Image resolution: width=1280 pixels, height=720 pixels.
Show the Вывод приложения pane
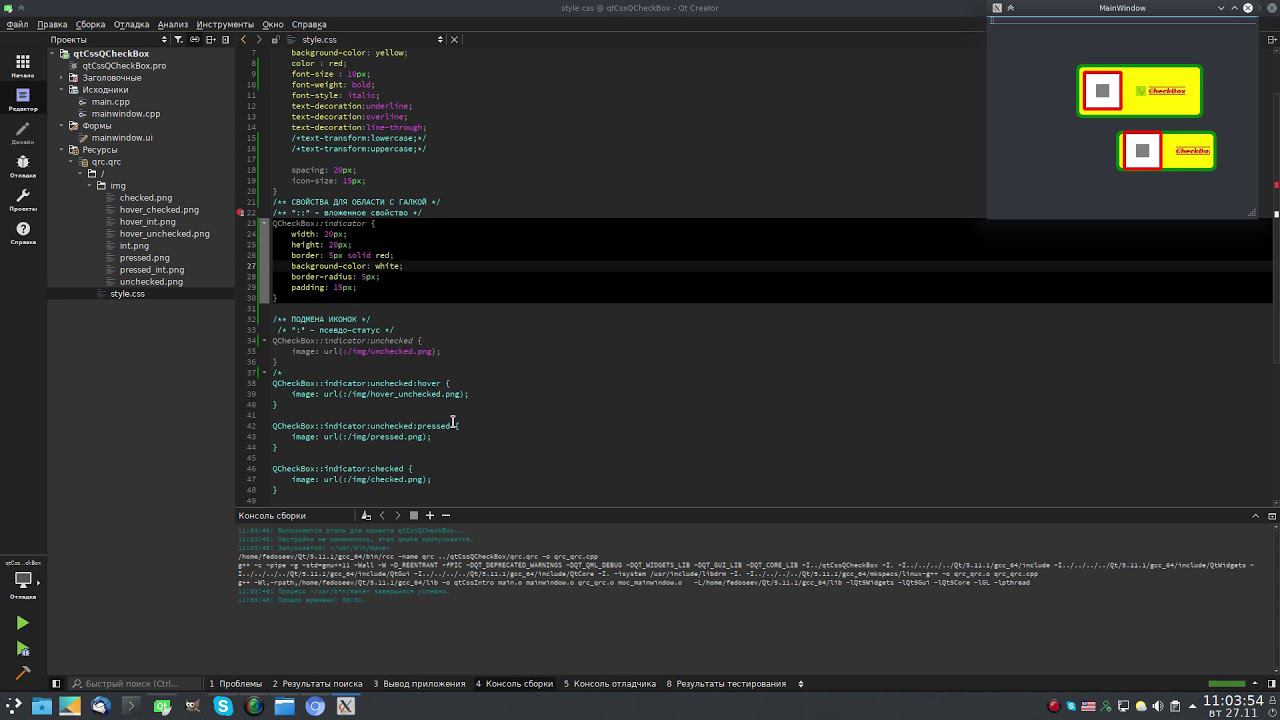[x=419, y=684]
